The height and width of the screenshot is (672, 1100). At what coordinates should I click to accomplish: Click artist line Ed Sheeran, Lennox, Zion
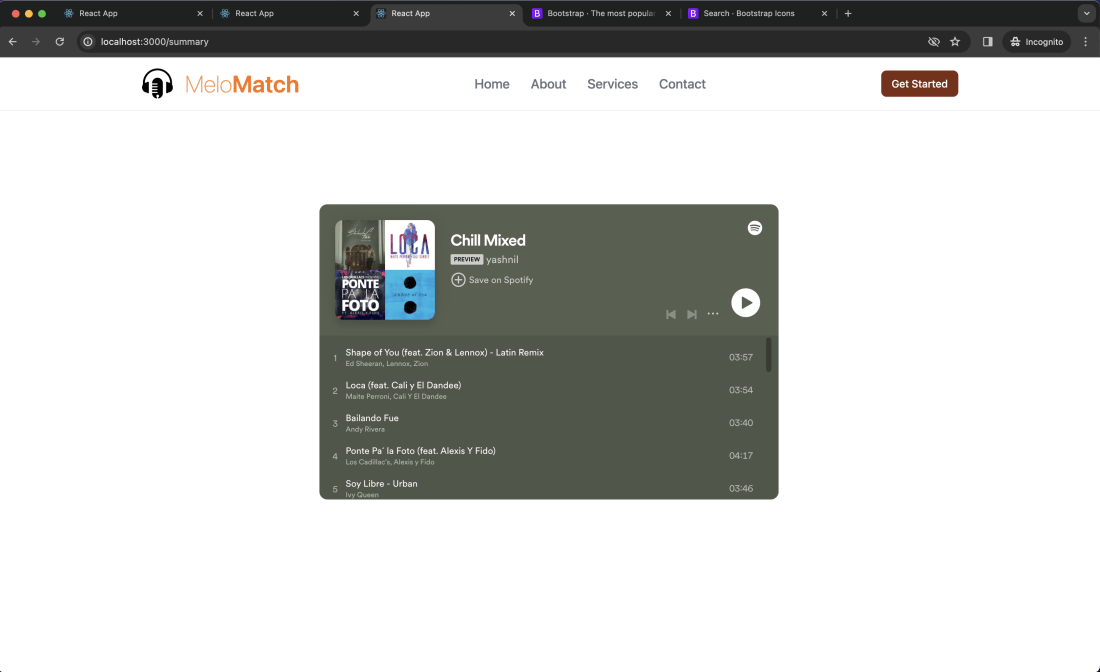click(x=387, y=363)
